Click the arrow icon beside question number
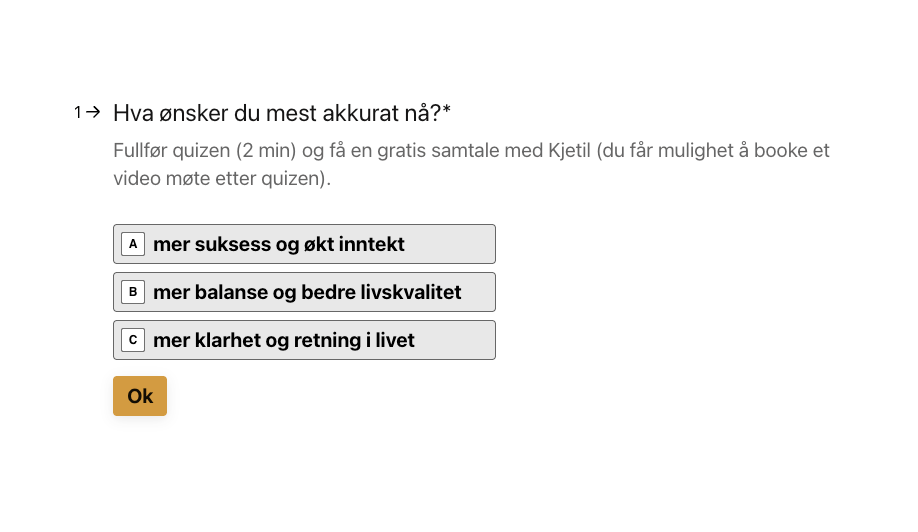 [x=93, y=112]
